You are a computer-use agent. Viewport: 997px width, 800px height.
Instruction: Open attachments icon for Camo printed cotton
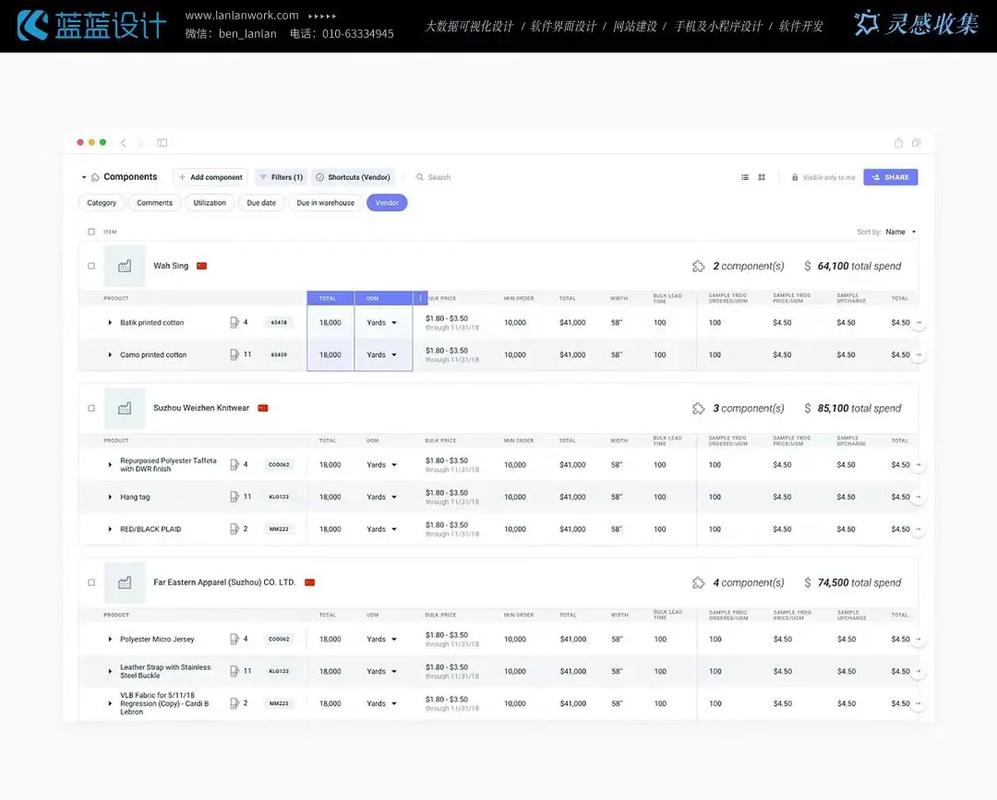point(234,355)
